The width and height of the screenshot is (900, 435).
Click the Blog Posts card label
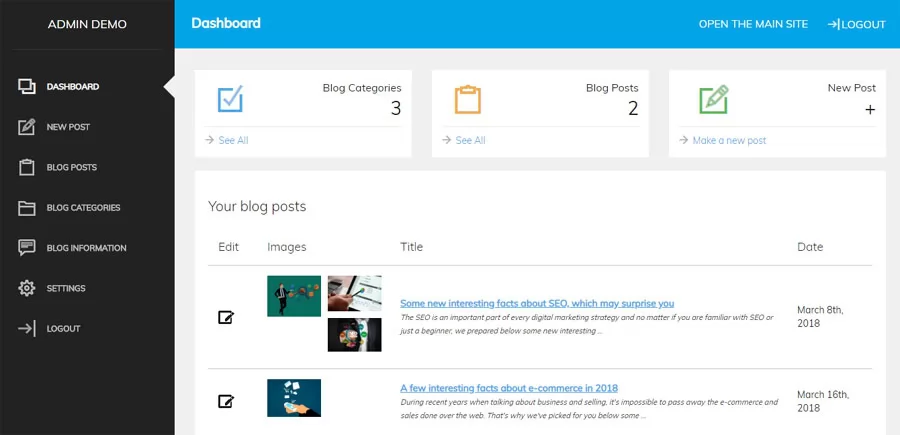[612, 88]
